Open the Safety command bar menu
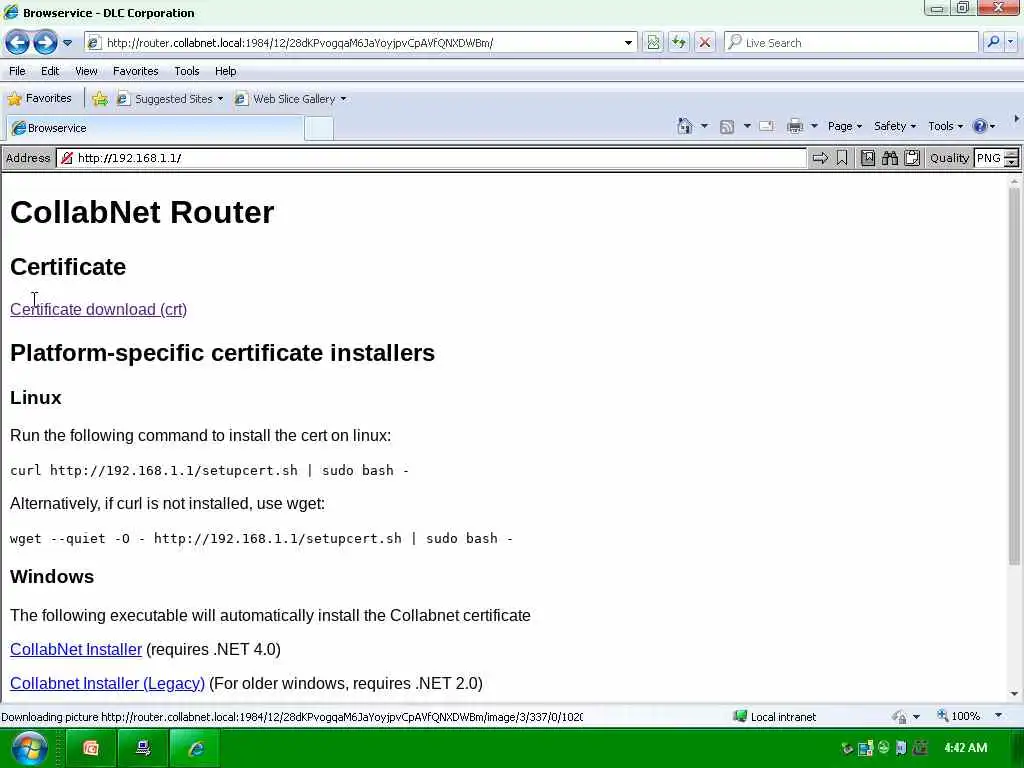The image size is (1024, 768). (895, 126)
